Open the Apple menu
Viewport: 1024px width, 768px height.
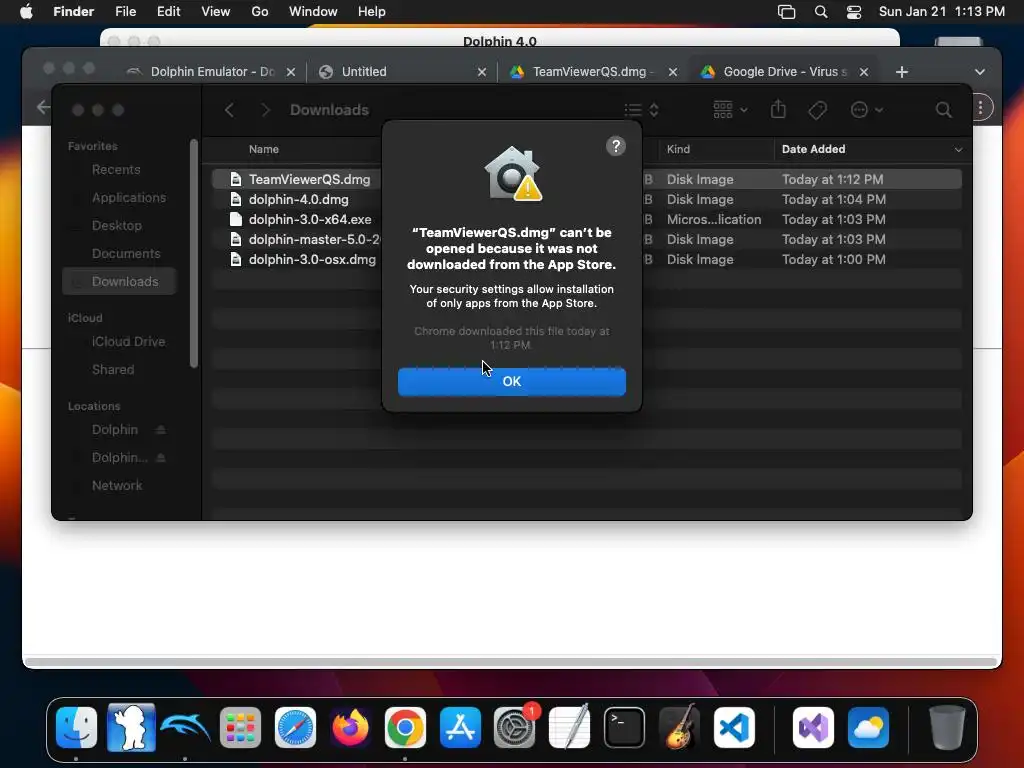26,12
